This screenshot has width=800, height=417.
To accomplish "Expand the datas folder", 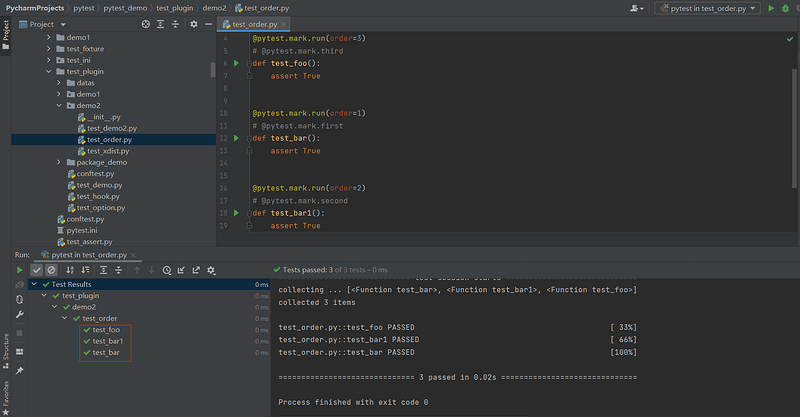I will coord(59,83).
